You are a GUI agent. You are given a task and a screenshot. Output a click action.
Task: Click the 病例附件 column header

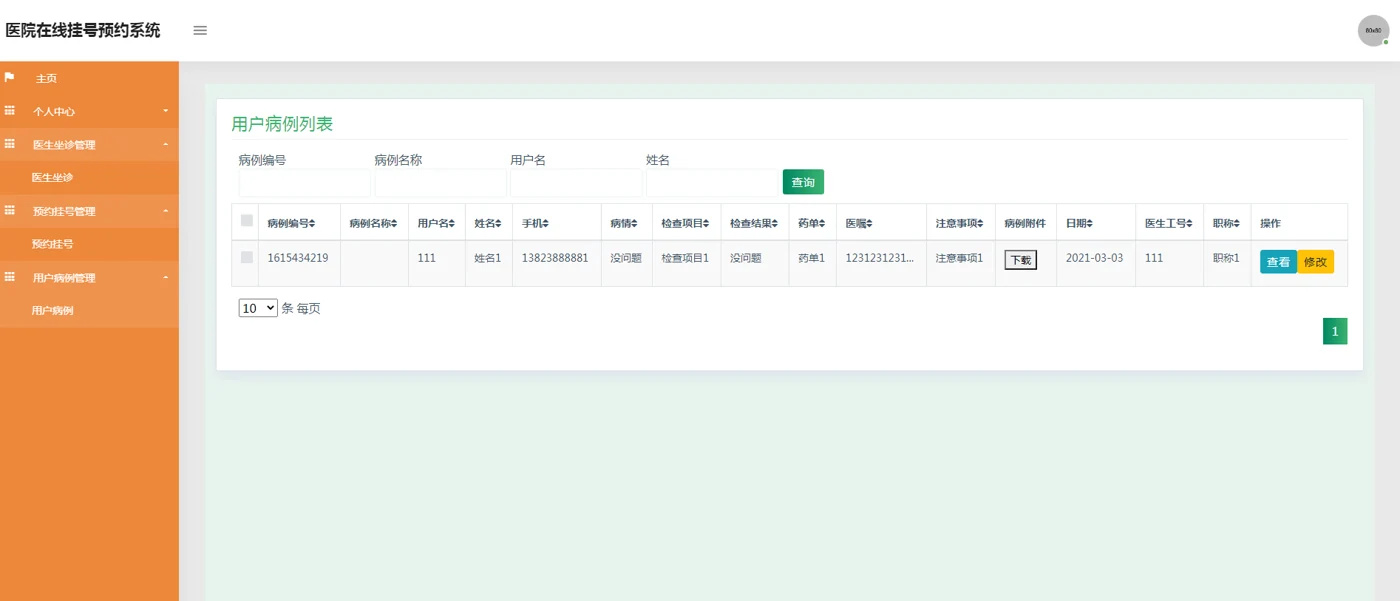coord(1025,224)
